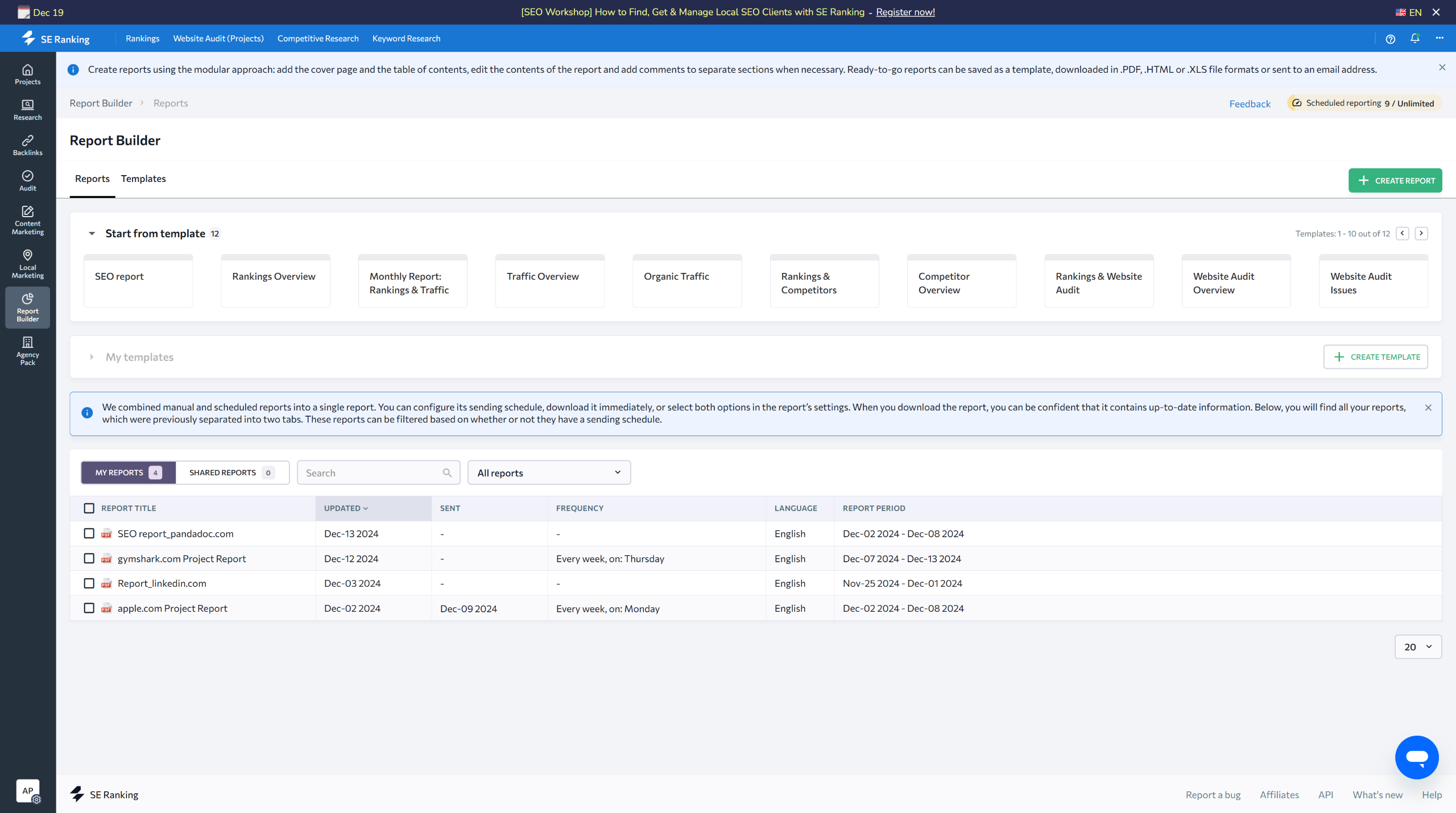This screenshot has height=813, width=1456.
Task: Click the Register now link
Action: 905,12
